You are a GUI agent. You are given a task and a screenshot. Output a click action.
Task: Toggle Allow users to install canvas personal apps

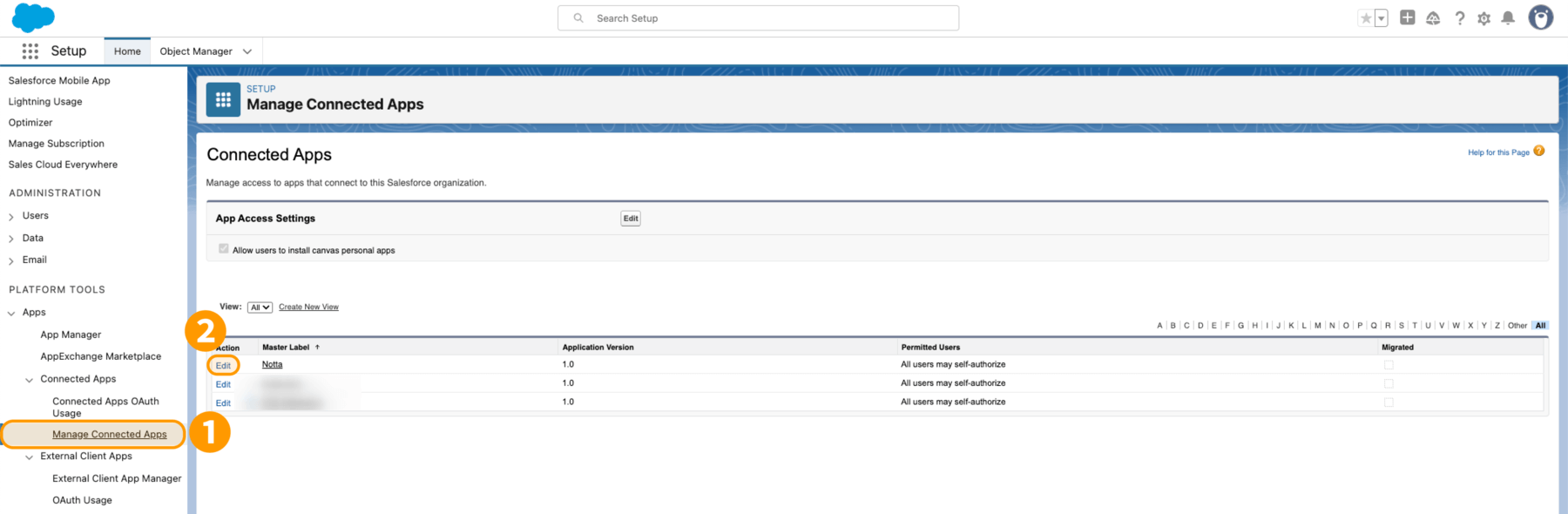tap(224, 249)
